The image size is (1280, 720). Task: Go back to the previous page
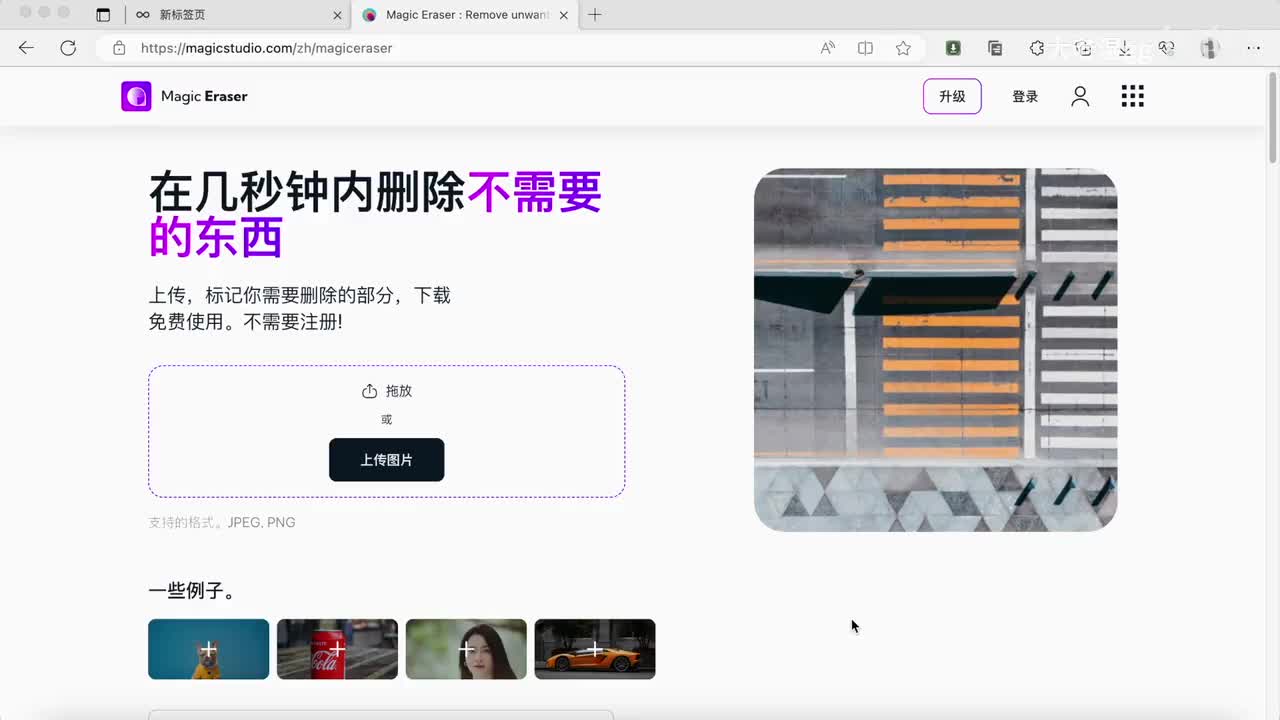click(x=26, y=48)
